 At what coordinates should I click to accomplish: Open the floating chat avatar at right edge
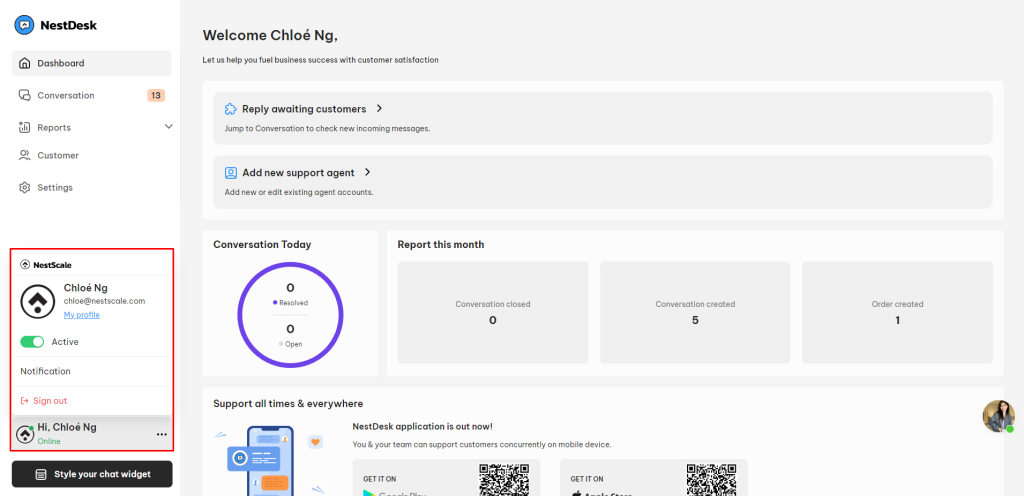[x=999, y=416]
